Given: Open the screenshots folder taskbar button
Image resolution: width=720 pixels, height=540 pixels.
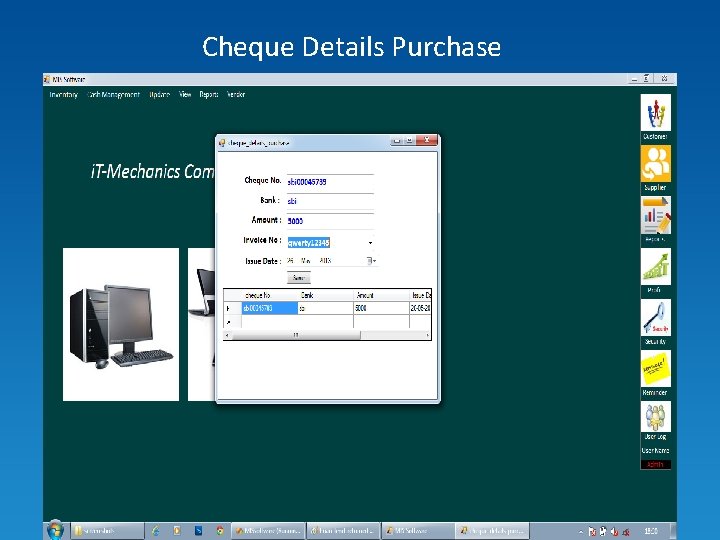Looking at the screenshot, I should (x=107, y=531).
